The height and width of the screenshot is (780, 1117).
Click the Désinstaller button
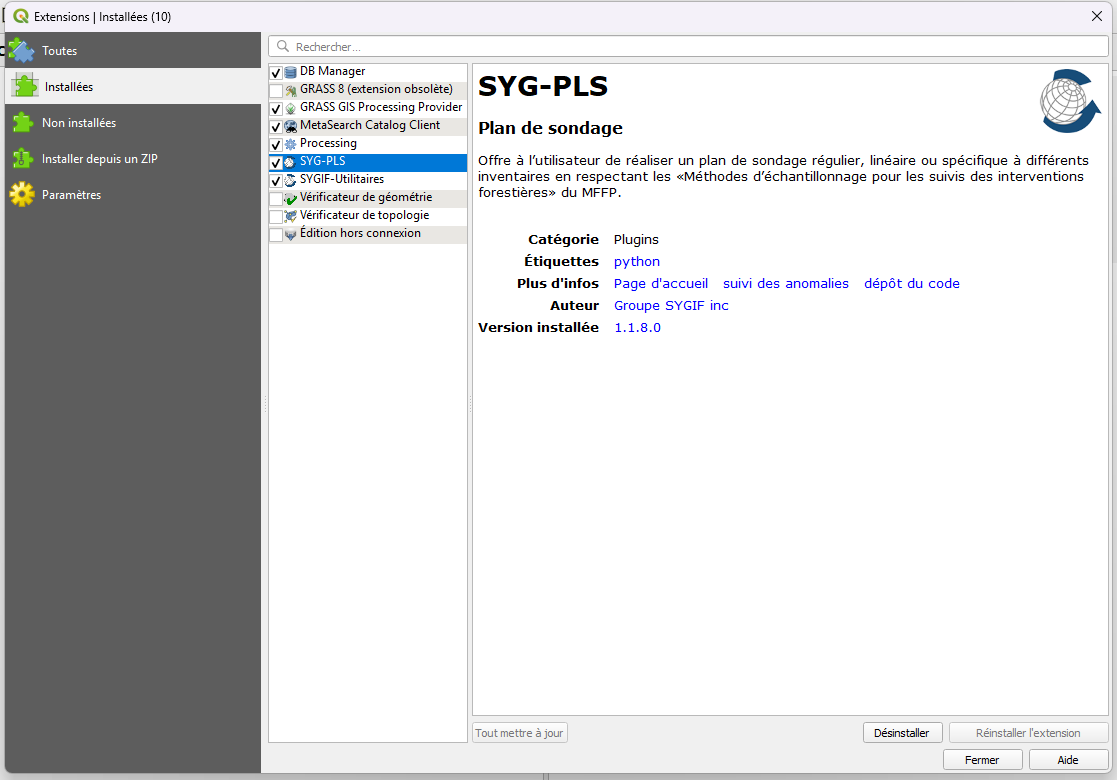(x=902, y=733)
